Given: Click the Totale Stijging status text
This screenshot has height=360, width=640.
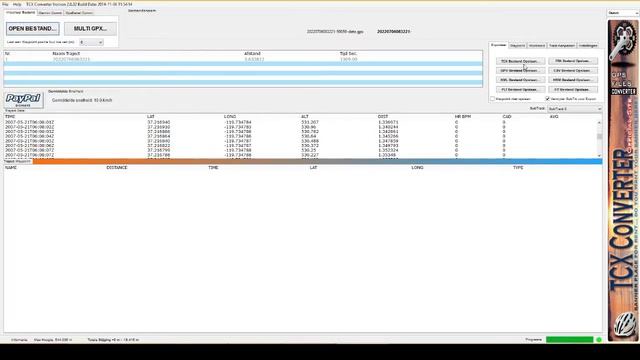Looking at the screenshot, I should coord(113,340).
